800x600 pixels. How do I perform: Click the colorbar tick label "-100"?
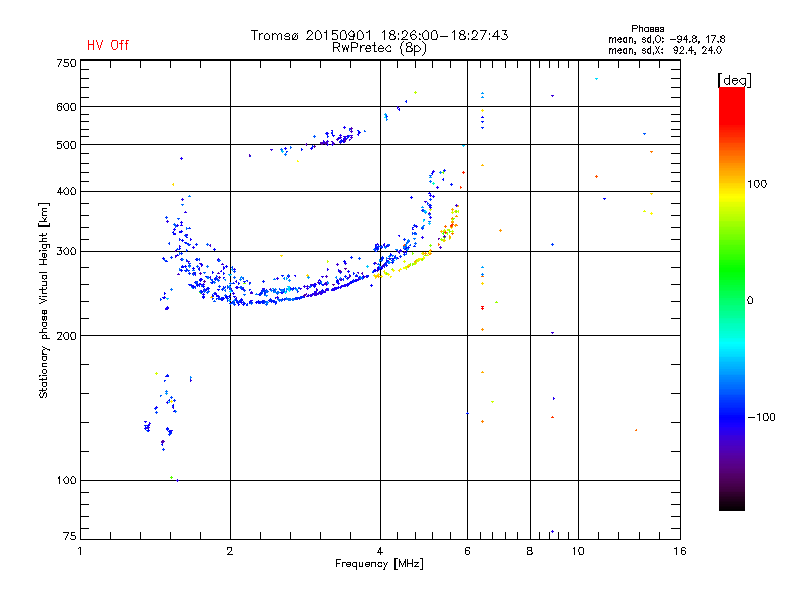point(762,417)
